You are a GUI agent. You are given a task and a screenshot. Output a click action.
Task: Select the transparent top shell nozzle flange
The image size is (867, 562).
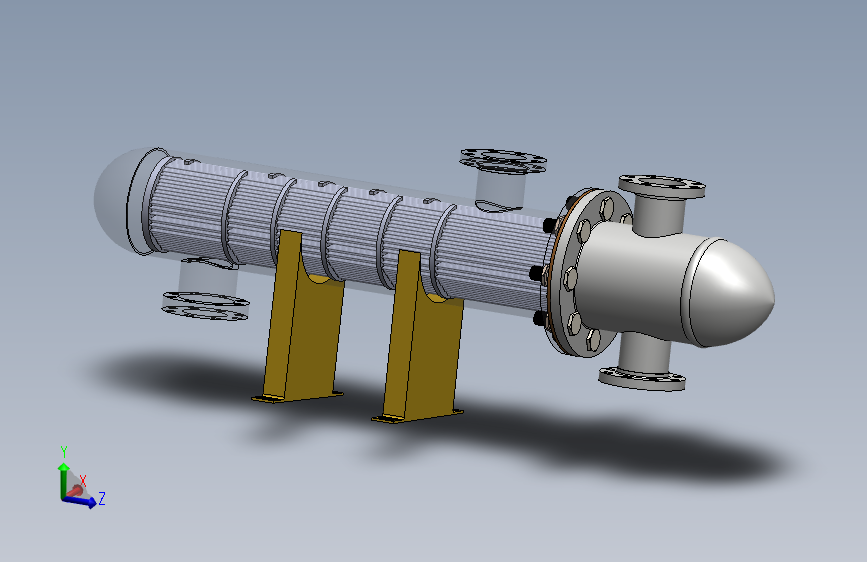[x=503, y=161]
